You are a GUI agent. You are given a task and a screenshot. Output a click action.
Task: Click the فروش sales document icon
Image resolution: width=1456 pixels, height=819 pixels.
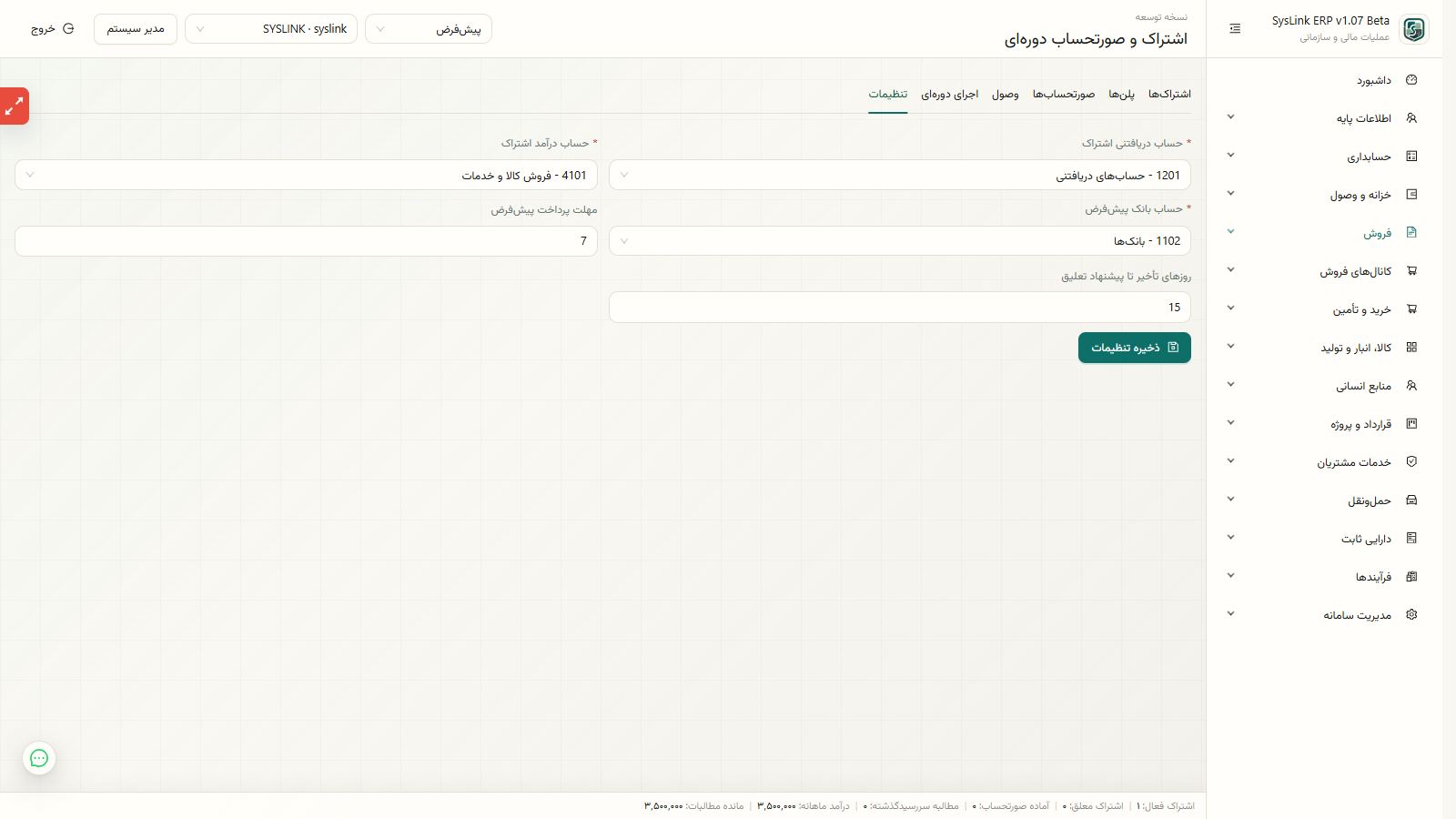click(1411, 233)
